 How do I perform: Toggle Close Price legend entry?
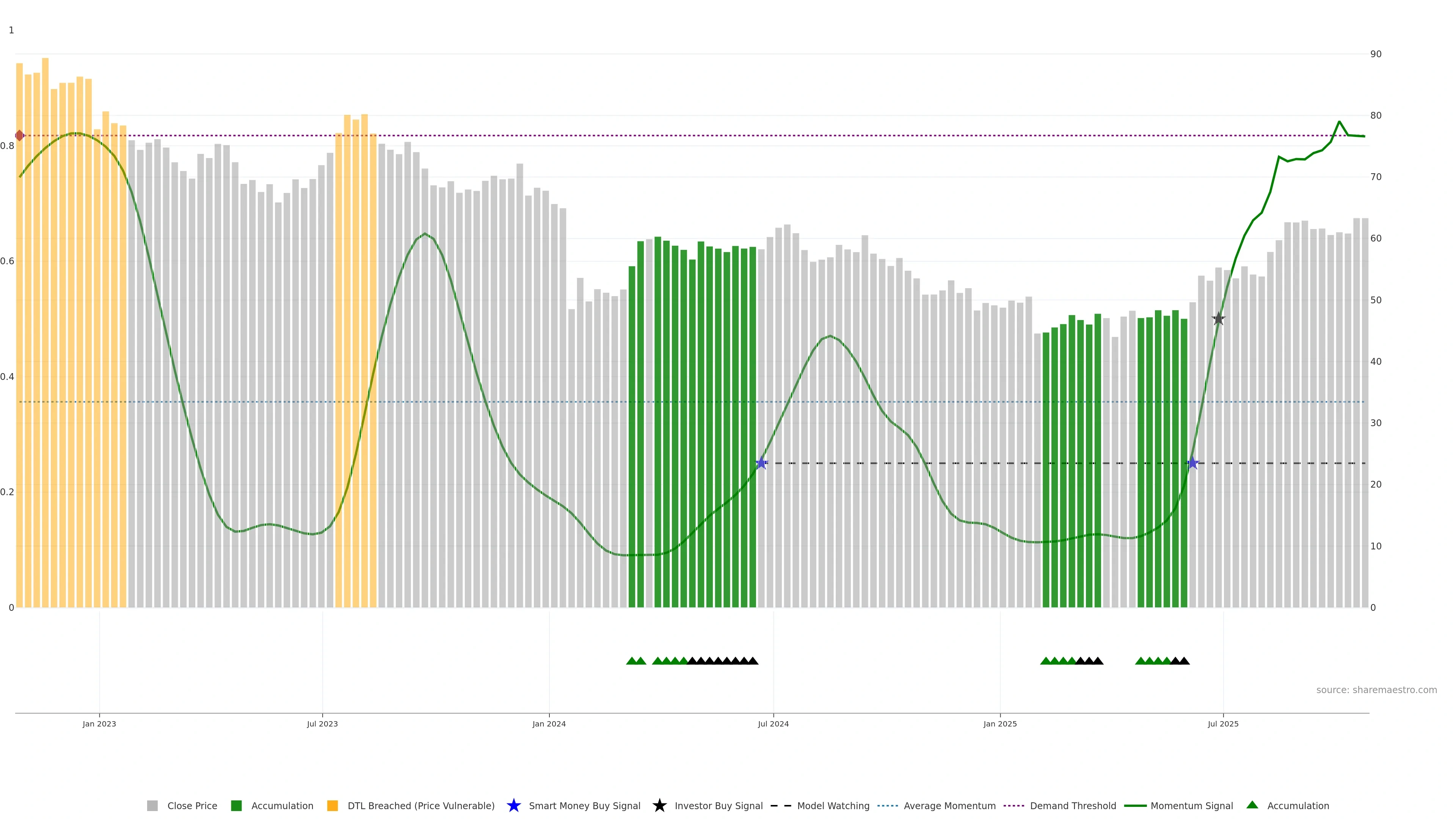191,806
